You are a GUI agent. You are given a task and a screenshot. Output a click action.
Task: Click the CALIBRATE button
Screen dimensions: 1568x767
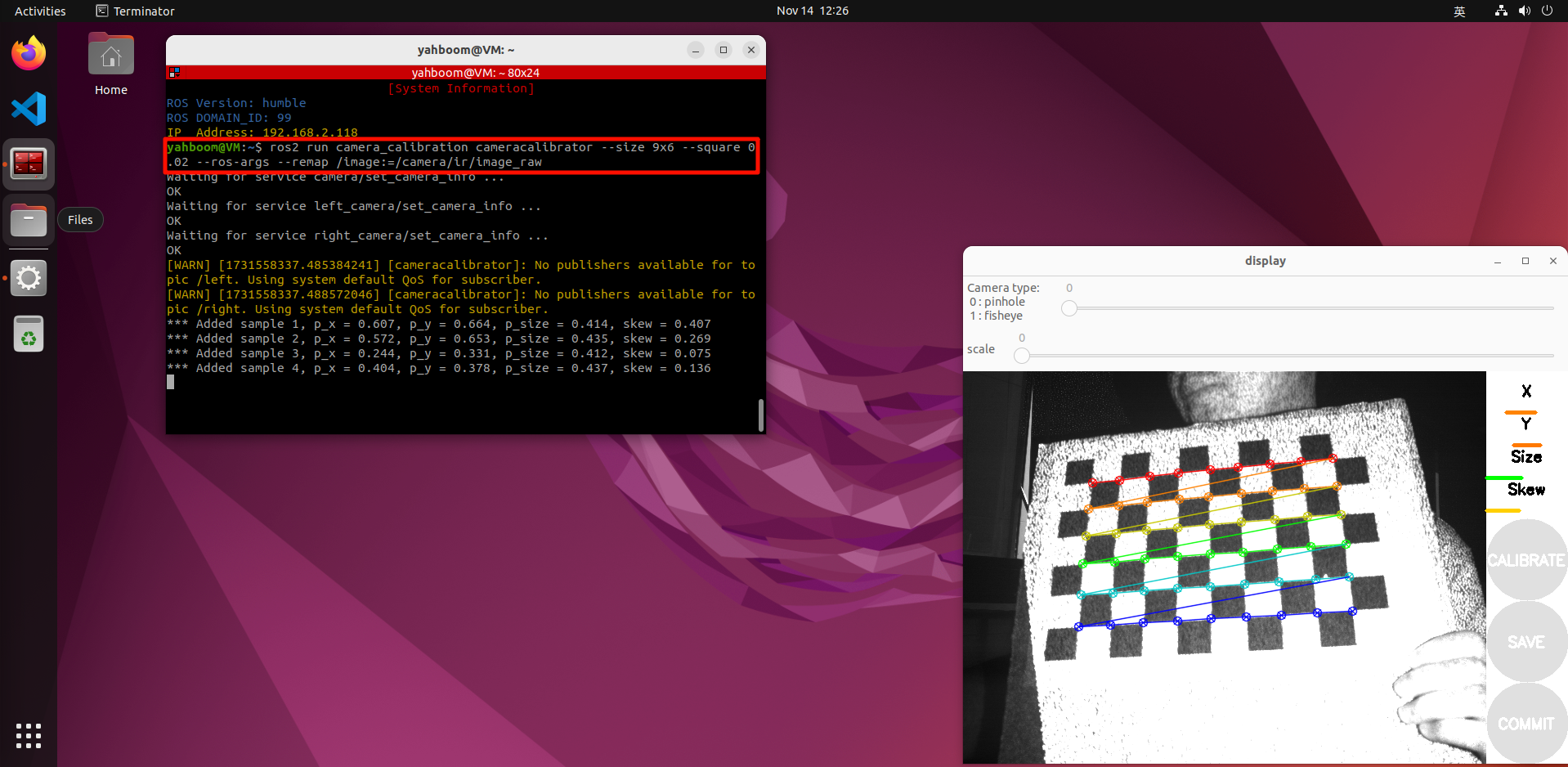(1526, 560)
